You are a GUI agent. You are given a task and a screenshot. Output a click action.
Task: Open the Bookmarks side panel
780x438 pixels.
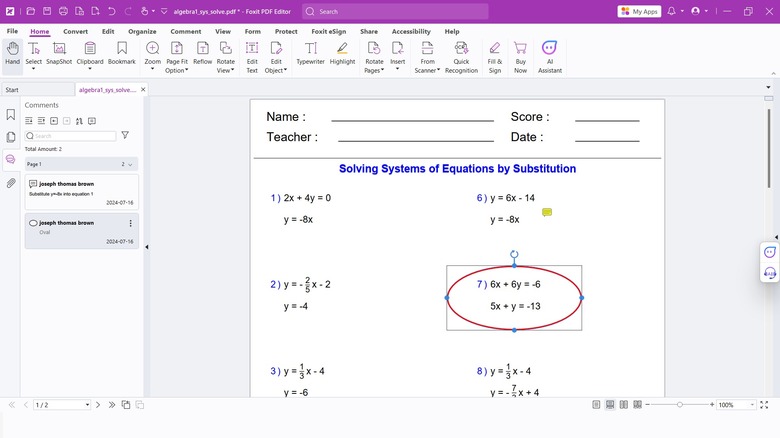[10, 115]
